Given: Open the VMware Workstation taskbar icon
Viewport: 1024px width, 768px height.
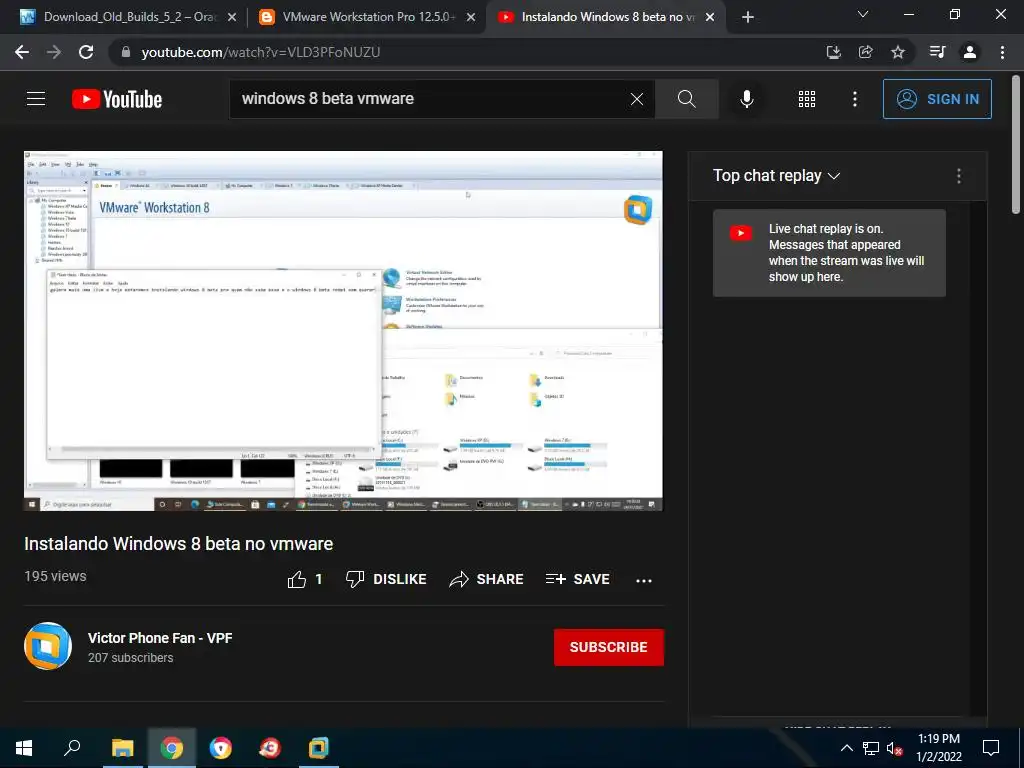Looking at the screenshot, I should 319,747.
